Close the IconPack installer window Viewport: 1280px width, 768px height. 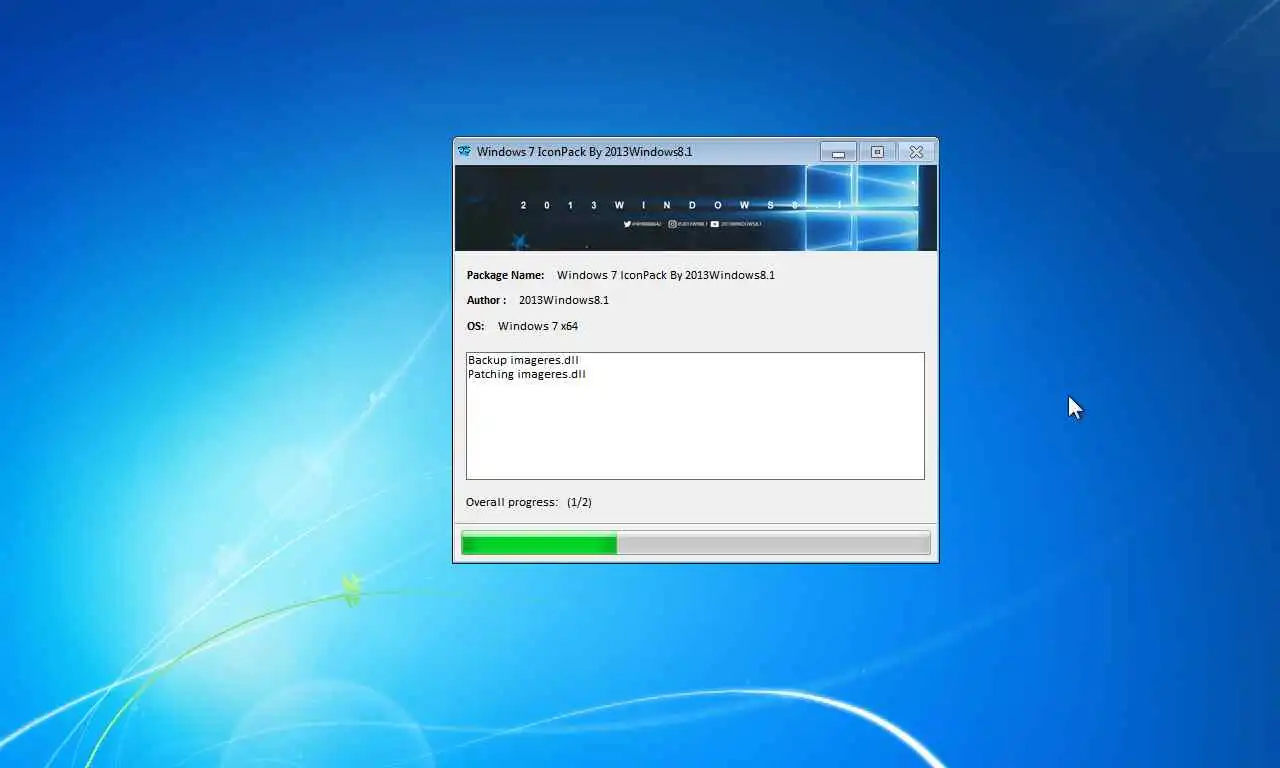click(916, 152)
